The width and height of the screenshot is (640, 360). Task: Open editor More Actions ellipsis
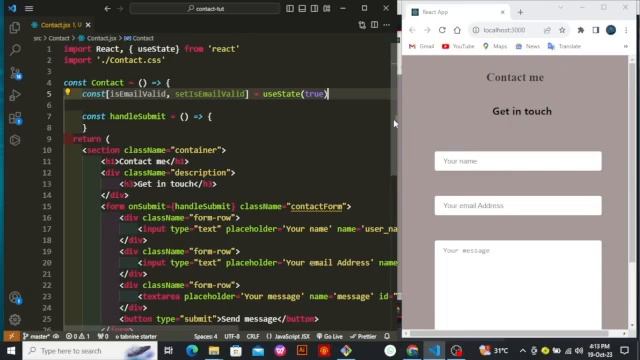(387, 25)
